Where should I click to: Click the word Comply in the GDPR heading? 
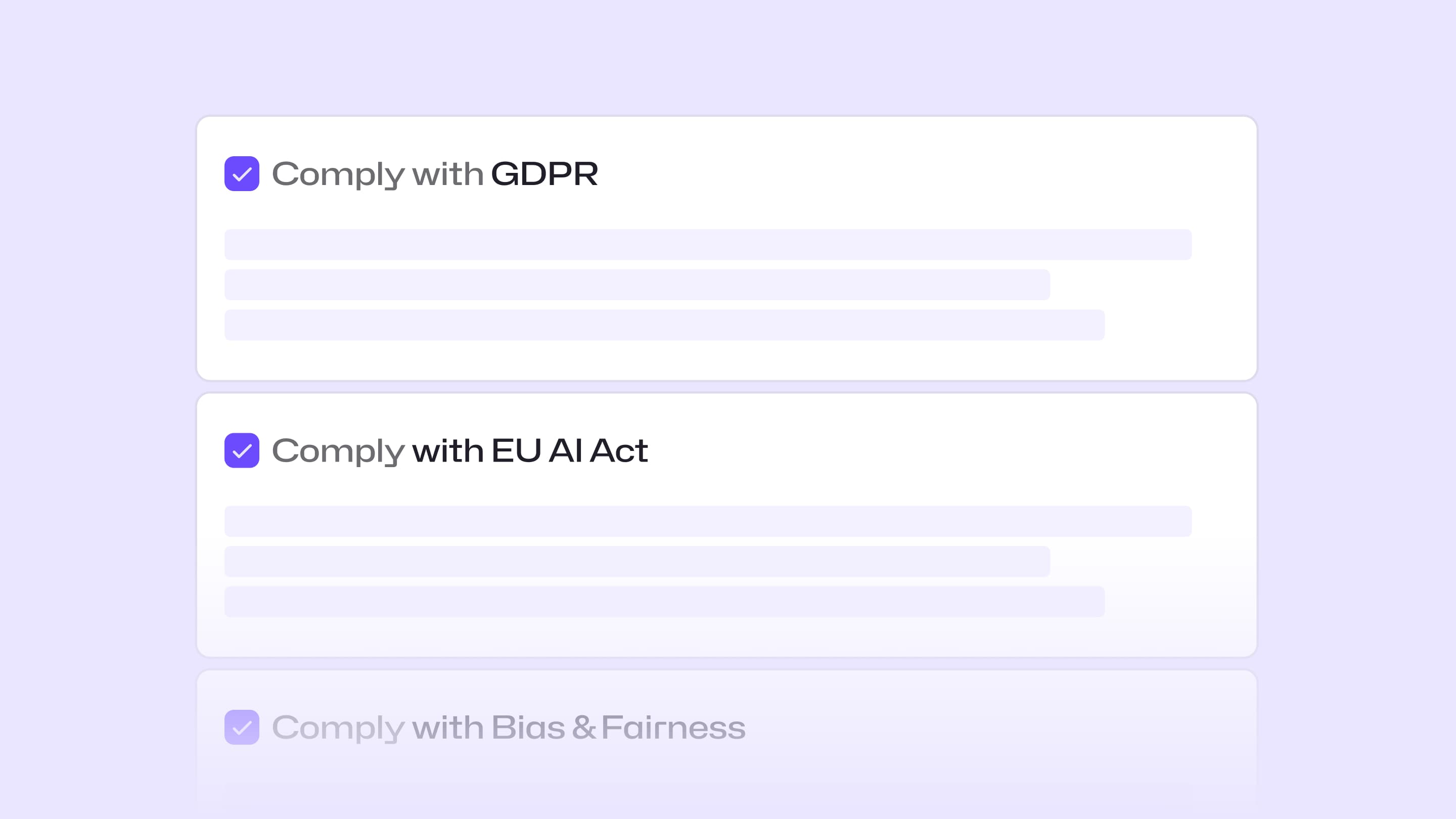click(338, 174)
